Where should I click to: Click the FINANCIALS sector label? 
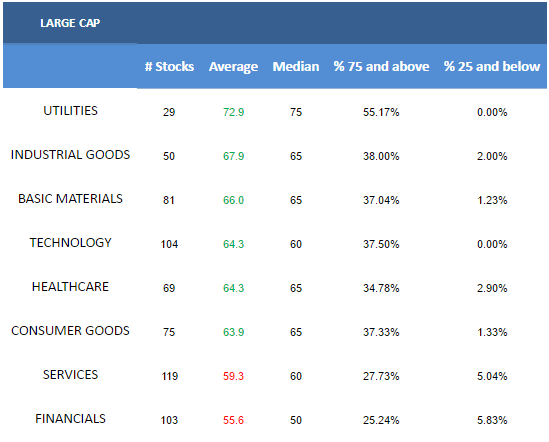(x=70, y=419)
